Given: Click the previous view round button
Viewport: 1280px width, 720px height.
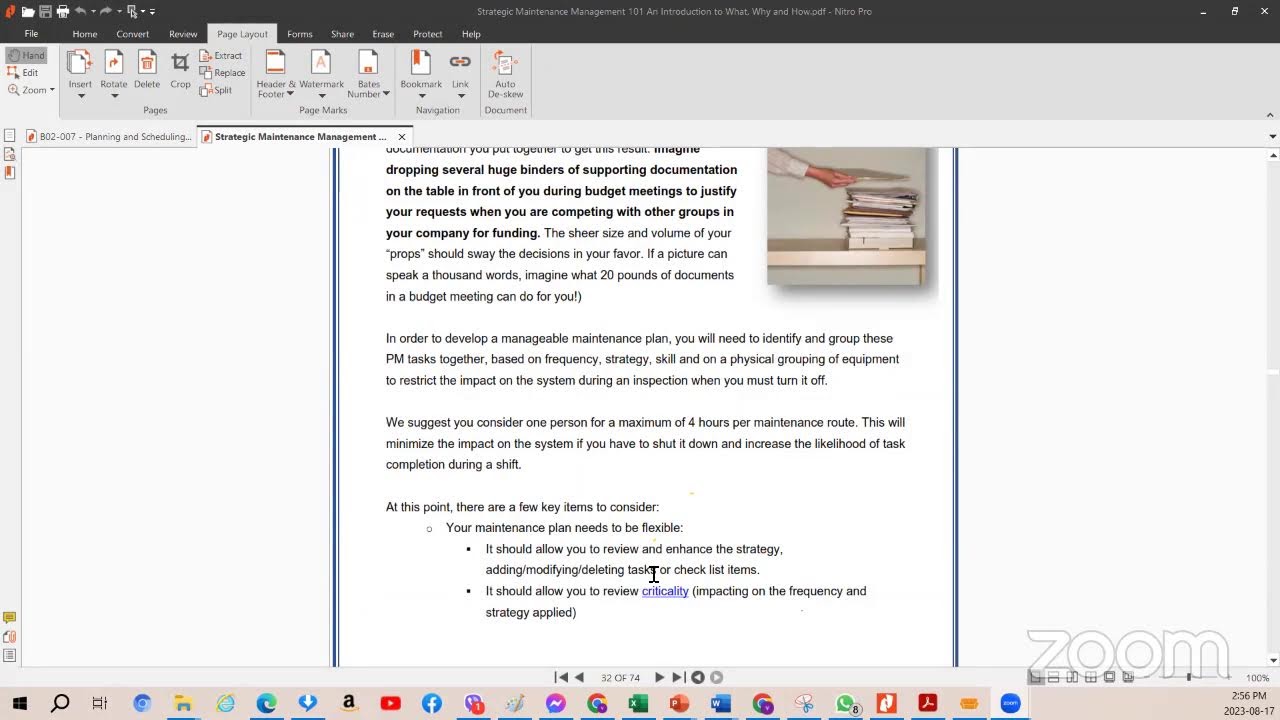Looking at the screenshot, I should pos(698,677).
